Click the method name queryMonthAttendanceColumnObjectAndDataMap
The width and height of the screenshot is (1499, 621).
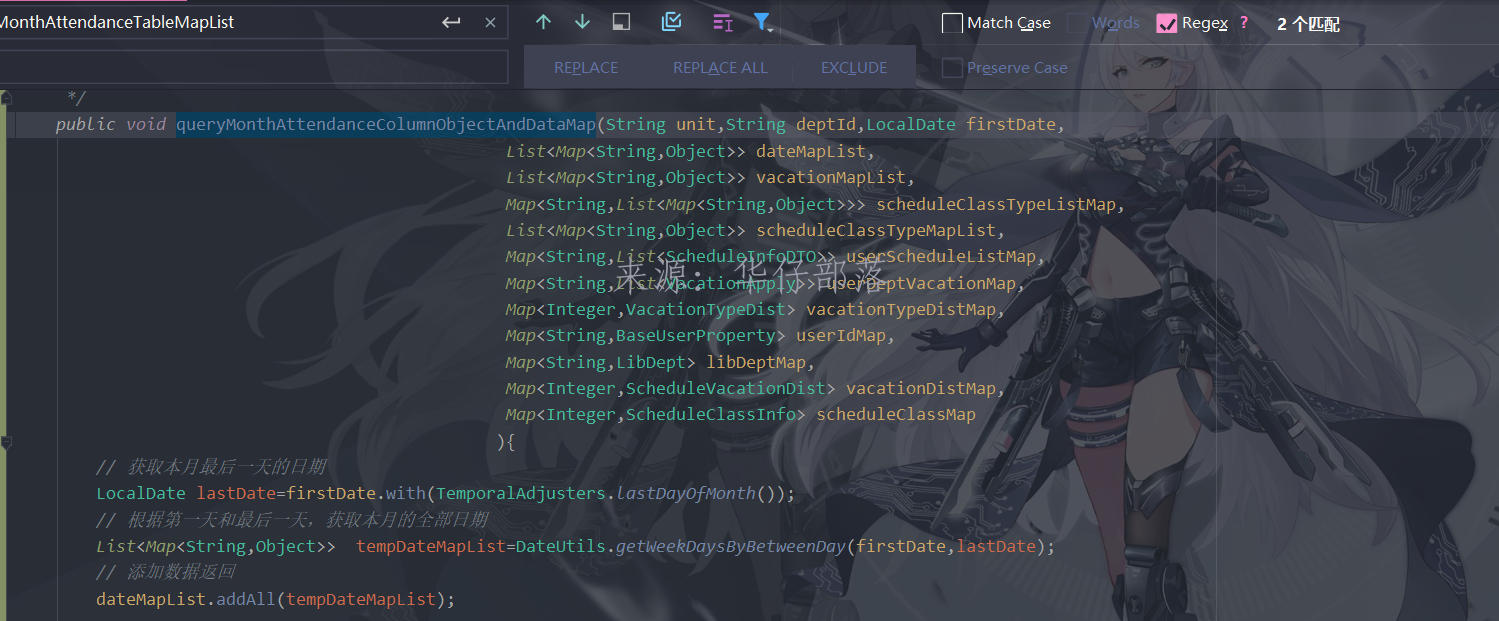(386, 124)
